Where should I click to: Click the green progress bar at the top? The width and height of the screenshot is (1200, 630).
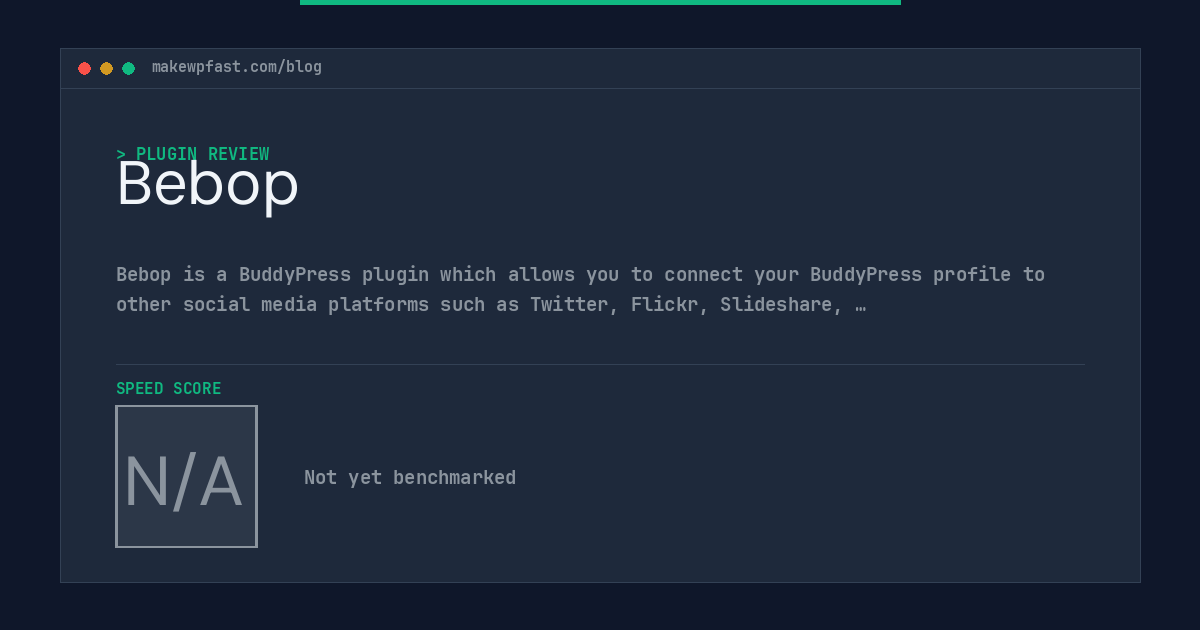[600, 2]
